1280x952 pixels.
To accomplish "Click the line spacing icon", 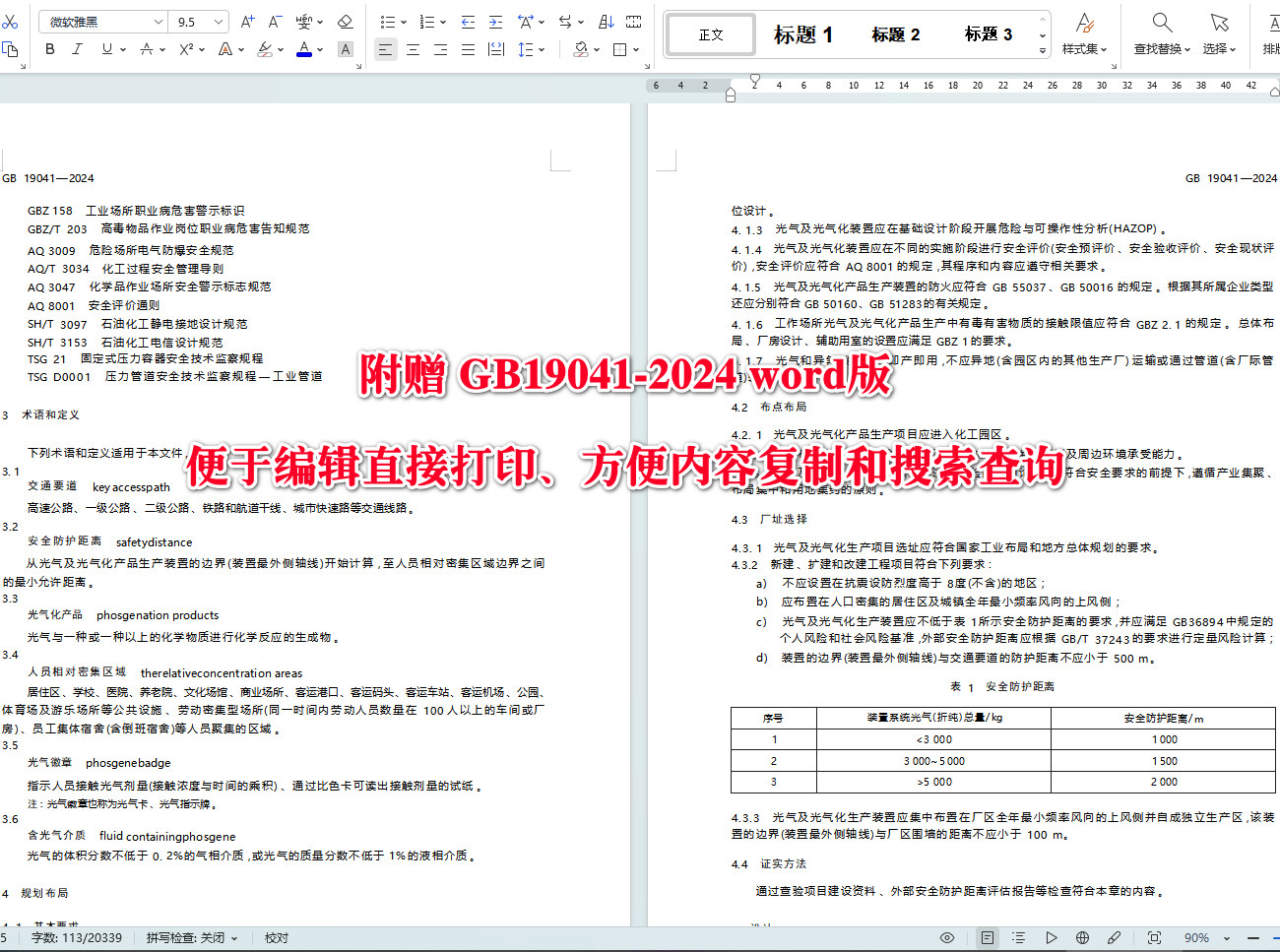I will 526,48.
